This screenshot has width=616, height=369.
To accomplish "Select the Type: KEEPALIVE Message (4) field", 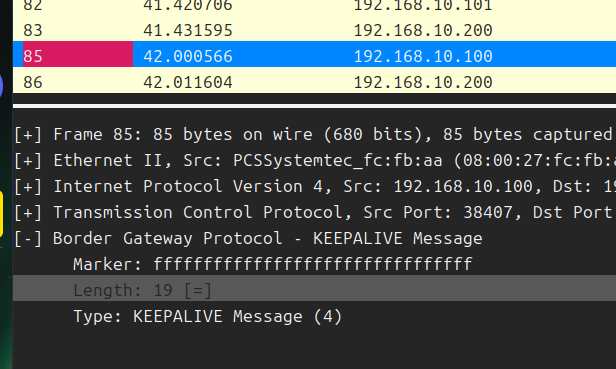I will pos(314,316).
